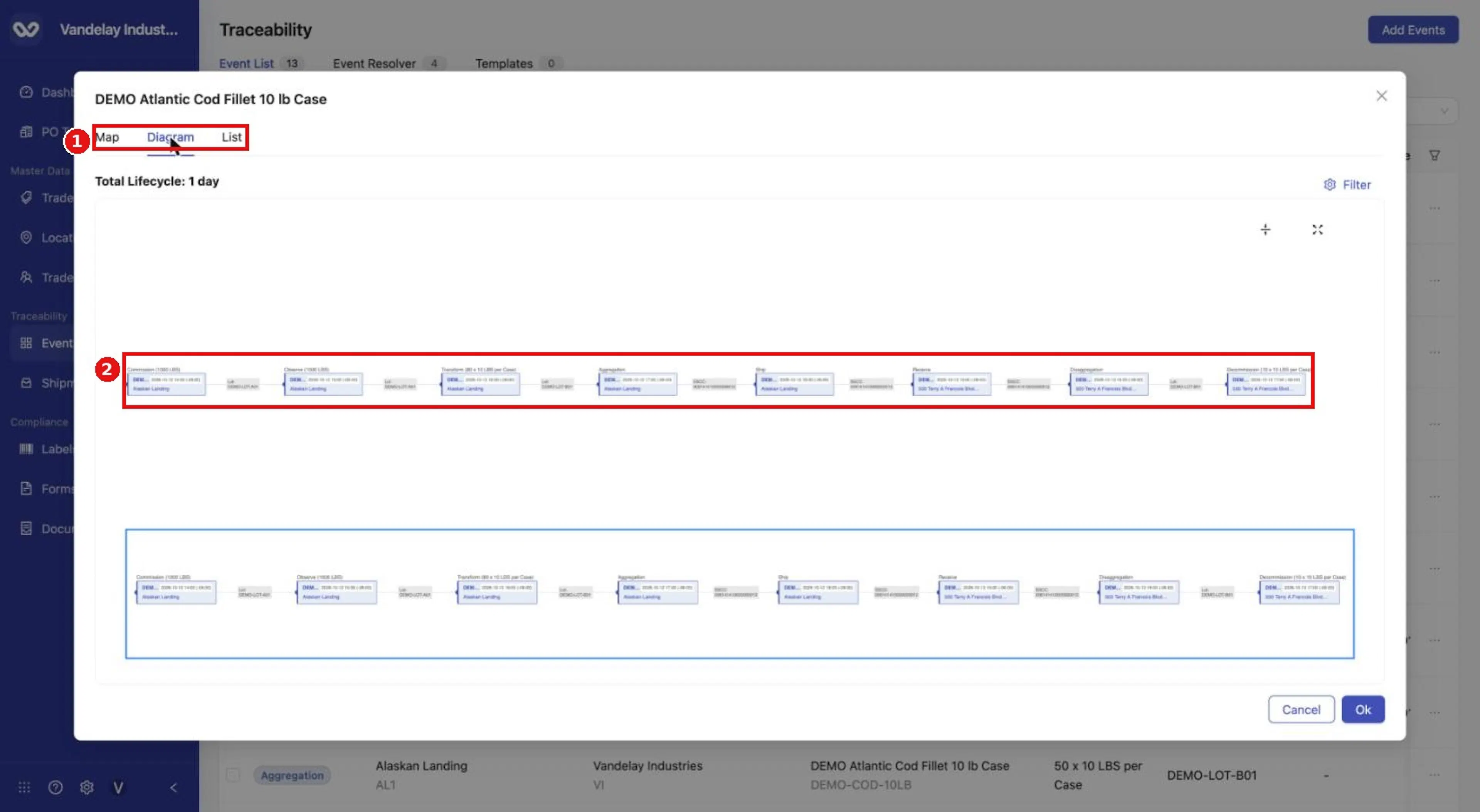This screenshot has height=812, width=1480.
Task: Open Forms icon in sidebar
Action: click(26, 488)
